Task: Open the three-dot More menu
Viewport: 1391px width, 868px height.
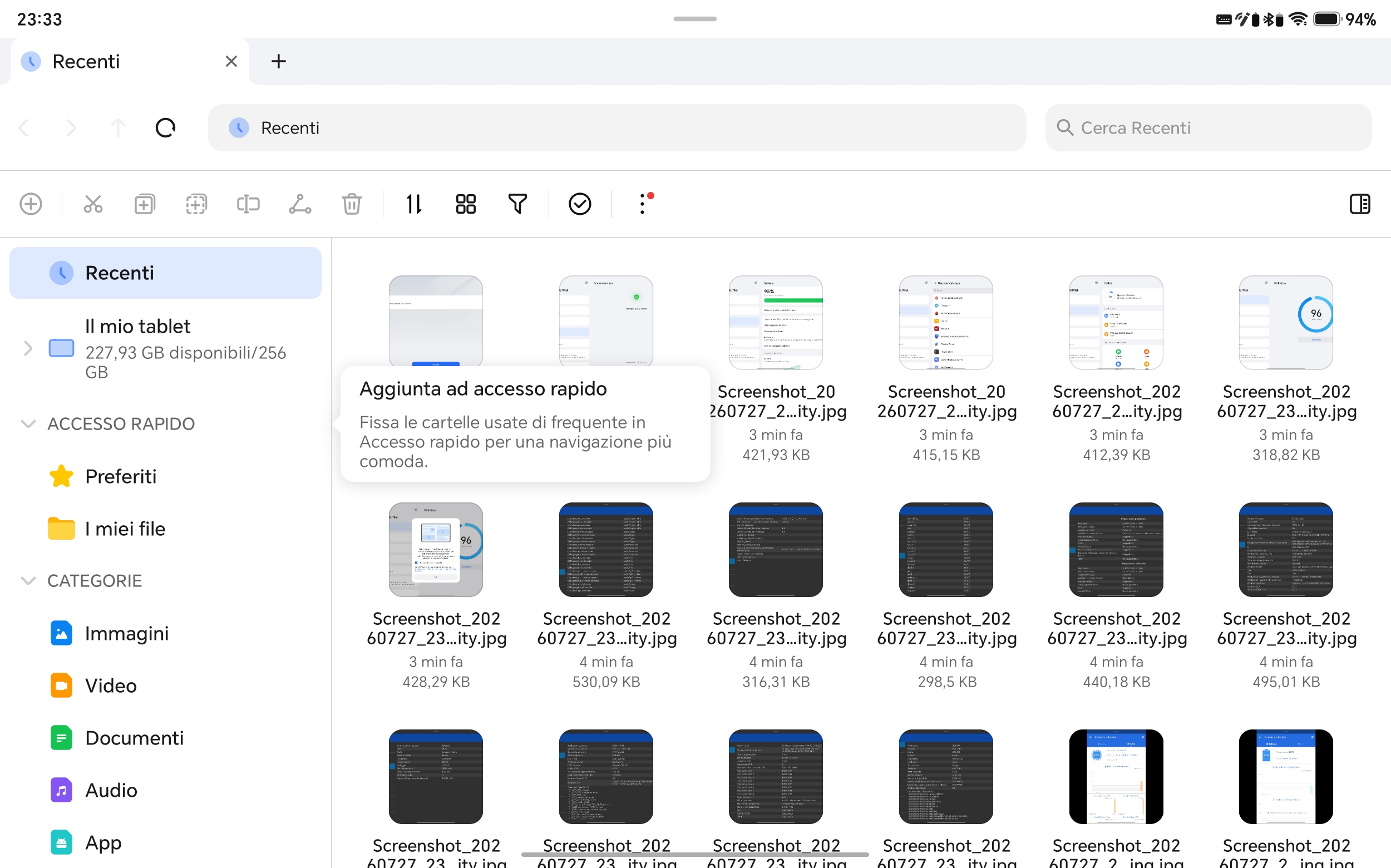Action: click(643, 204)
